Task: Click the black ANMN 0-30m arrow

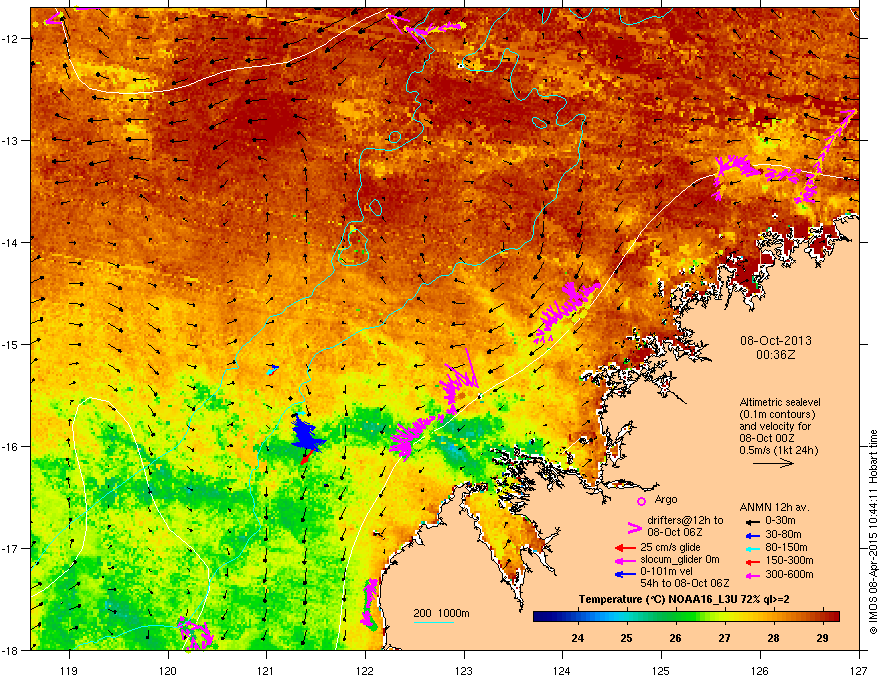Action: tap(753, 522)
